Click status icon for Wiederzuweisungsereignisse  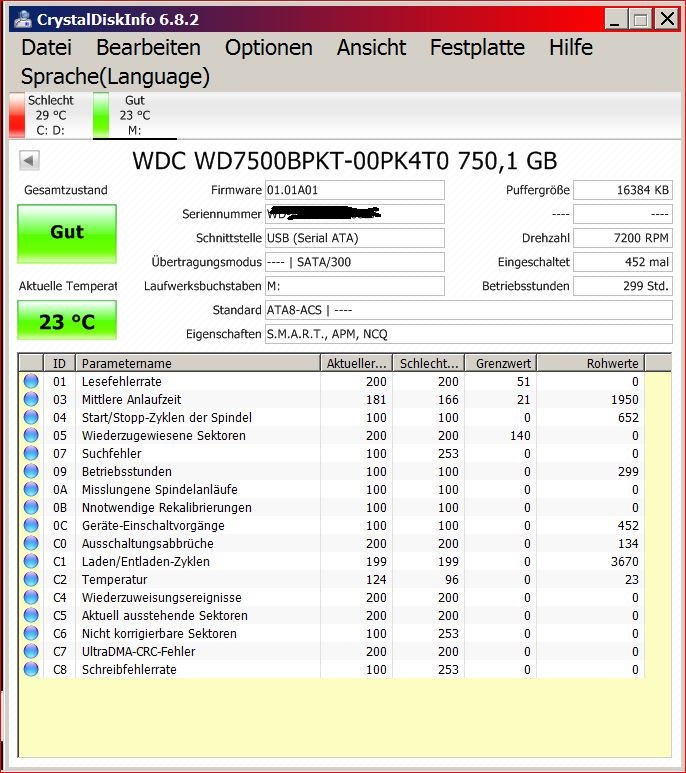[31, 597]
